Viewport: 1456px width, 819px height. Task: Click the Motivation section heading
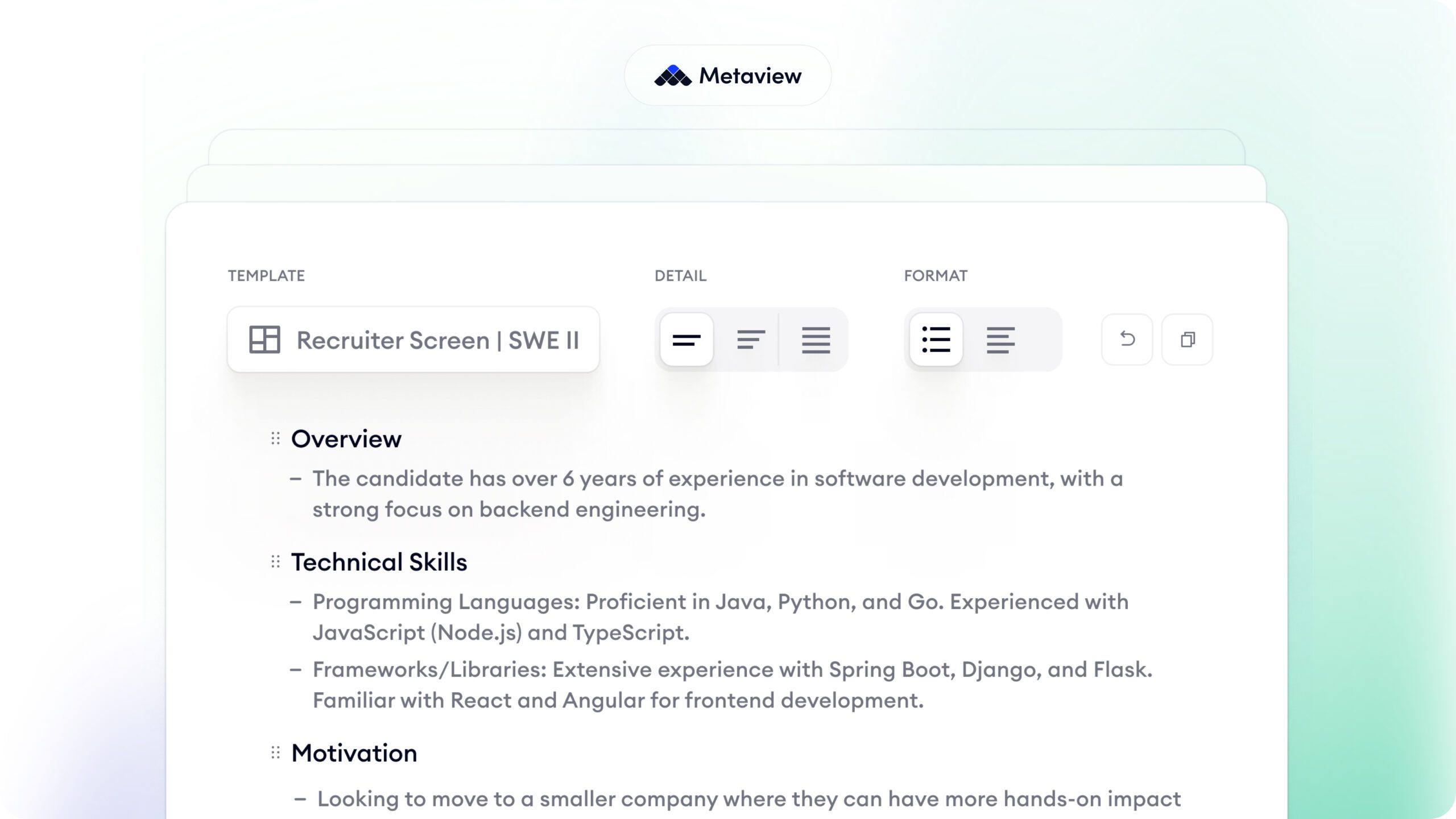[x=354, y=753]
